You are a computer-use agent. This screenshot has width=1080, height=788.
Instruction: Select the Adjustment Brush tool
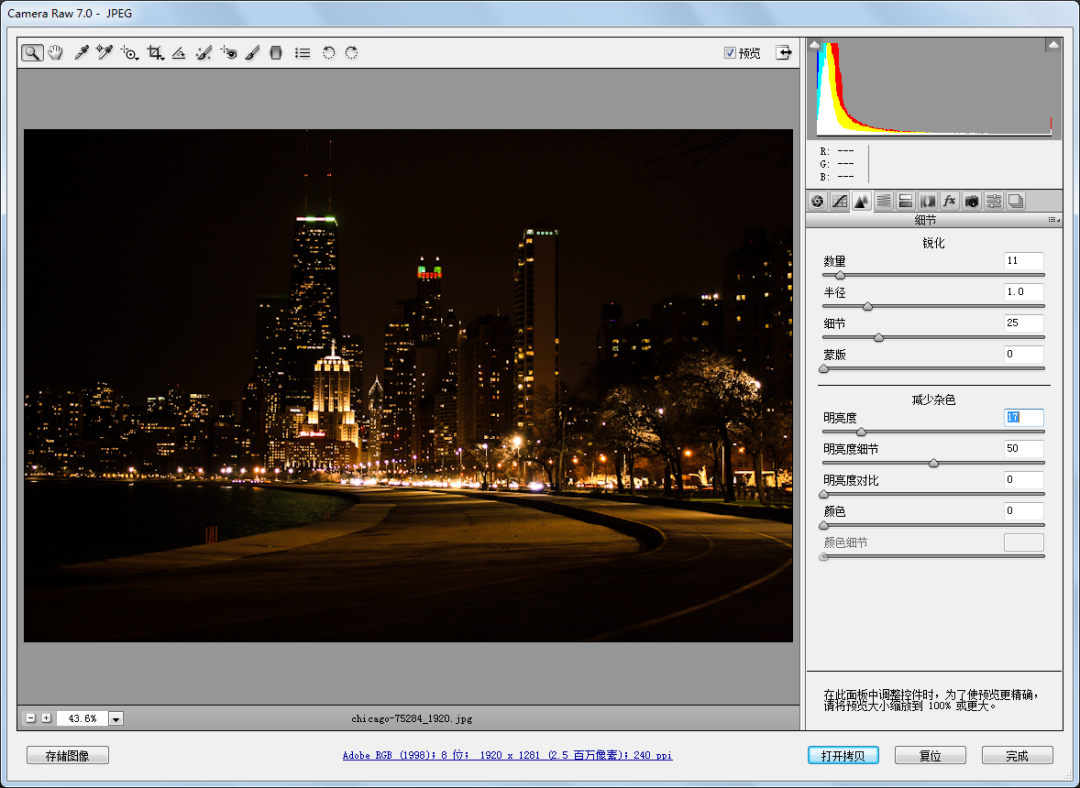pyautogui.click(x=252, y=52)
